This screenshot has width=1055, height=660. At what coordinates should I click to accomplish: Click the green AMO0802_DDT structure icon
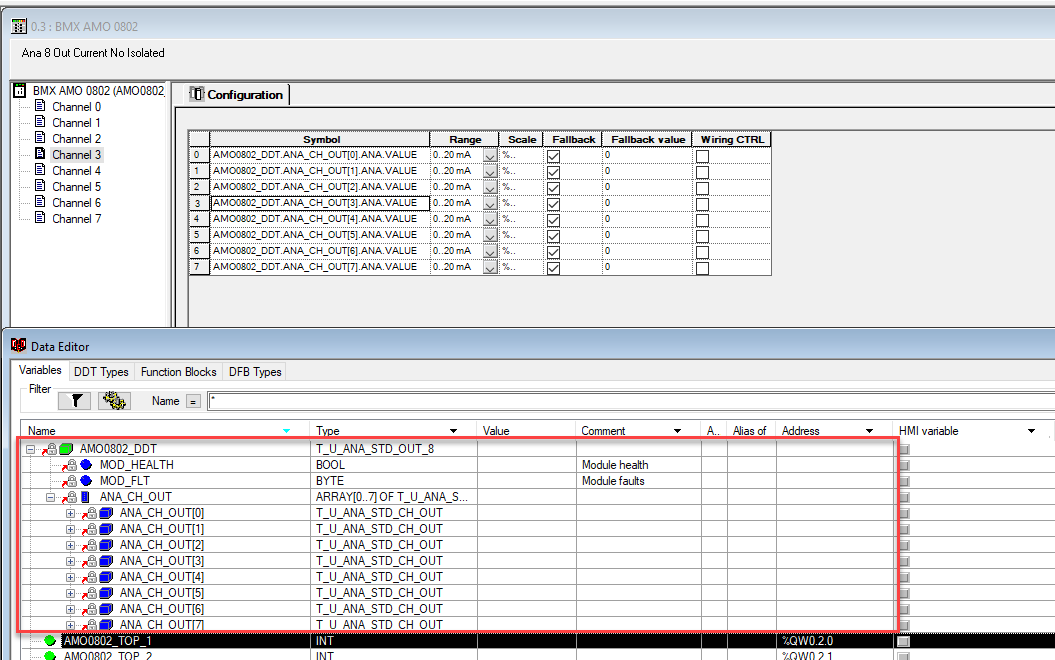tap(66, 449)
